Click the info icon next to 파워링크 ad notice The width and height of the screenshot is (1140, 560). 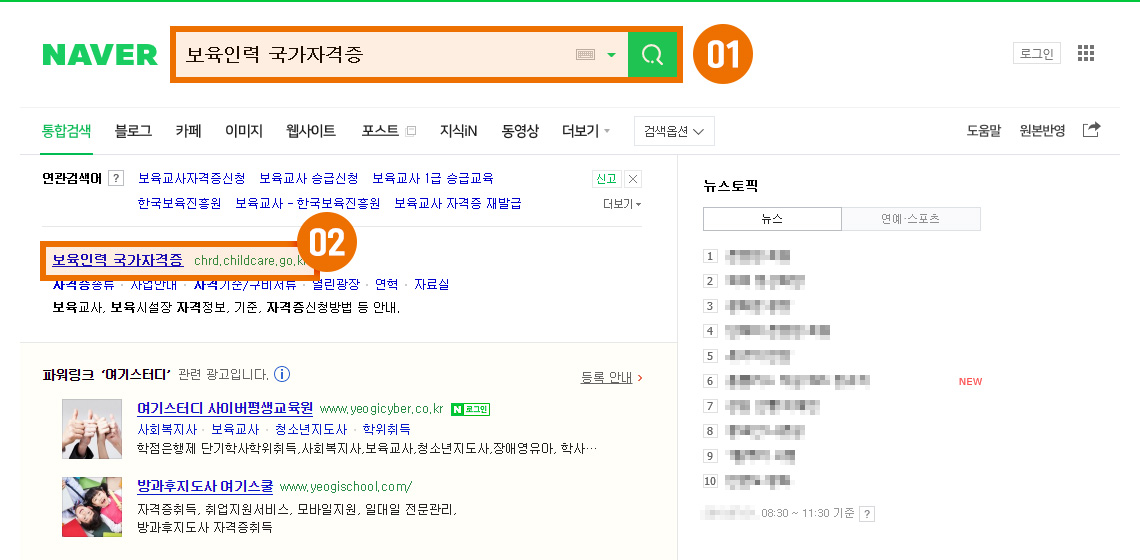[282, 375]
